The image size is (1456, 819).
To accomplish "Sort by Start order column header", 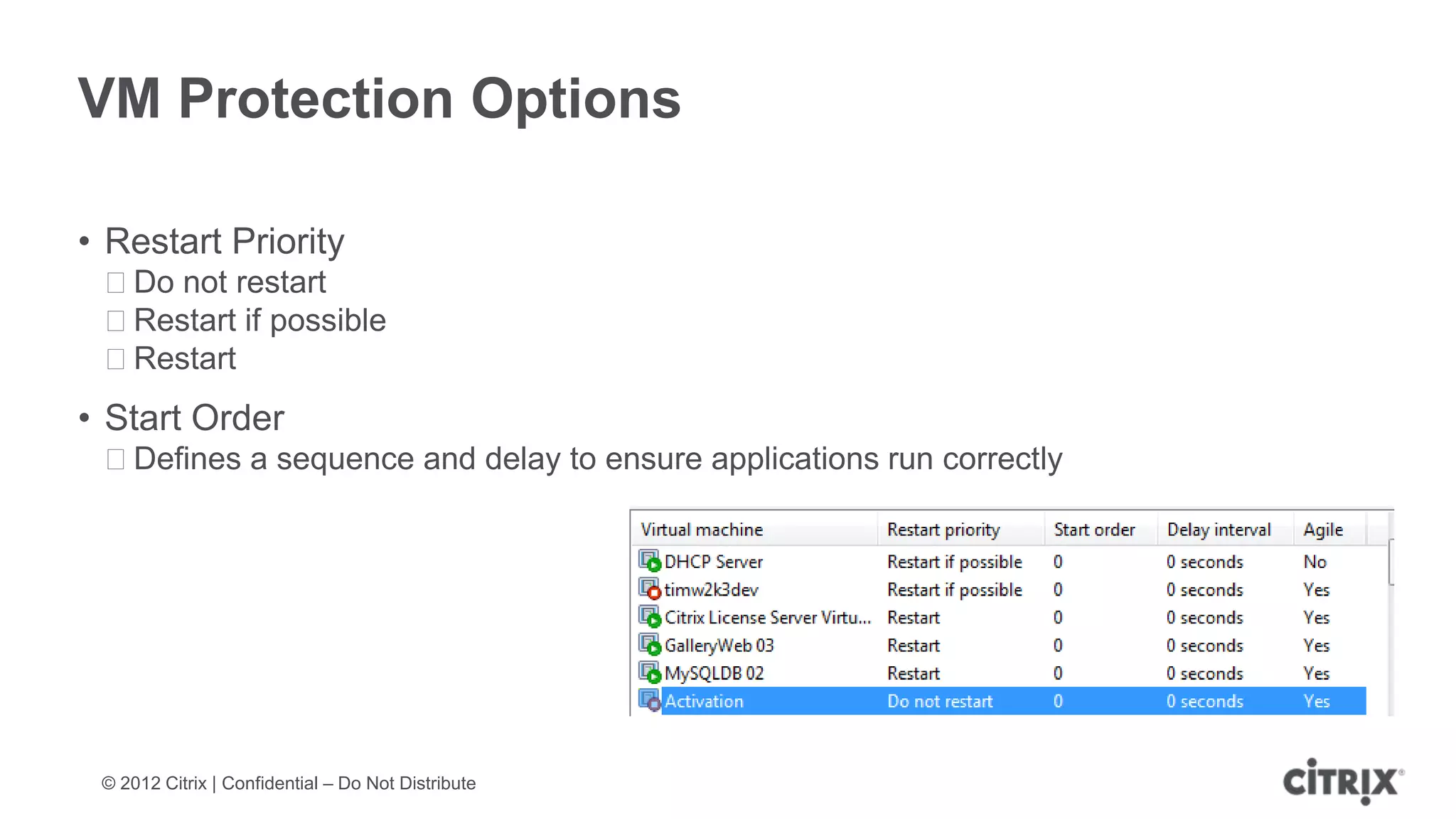I will 1101,530.
